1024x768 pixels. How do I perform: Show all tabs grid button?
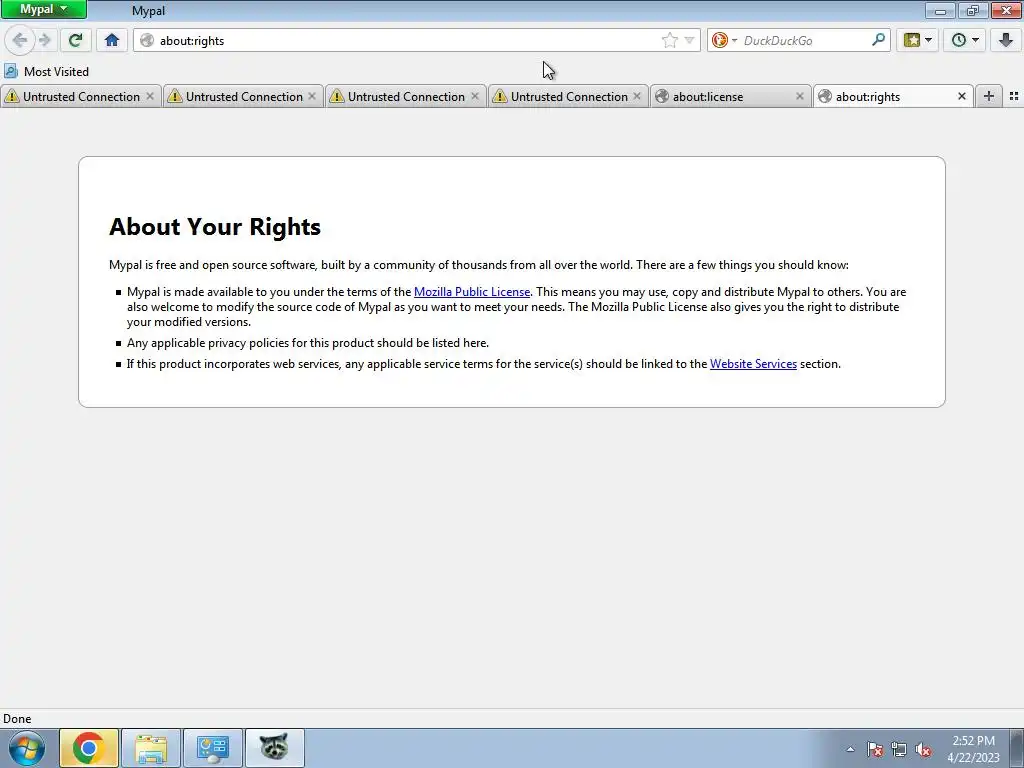(1014, 96)
